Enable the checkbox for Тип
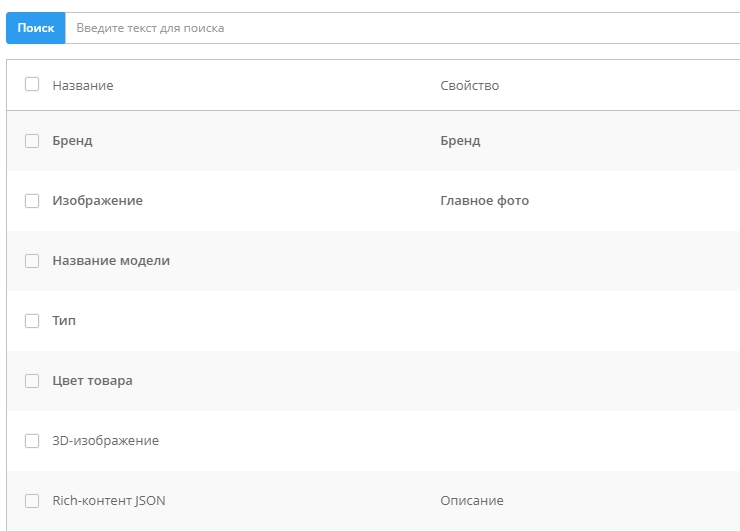740x531 pixels. (32, 321)
